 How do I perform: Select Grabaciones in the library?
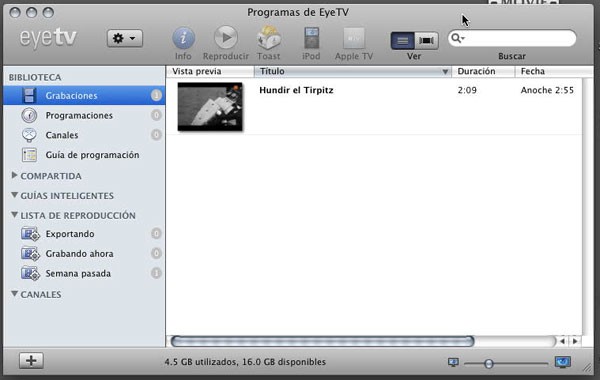[84, 95]
